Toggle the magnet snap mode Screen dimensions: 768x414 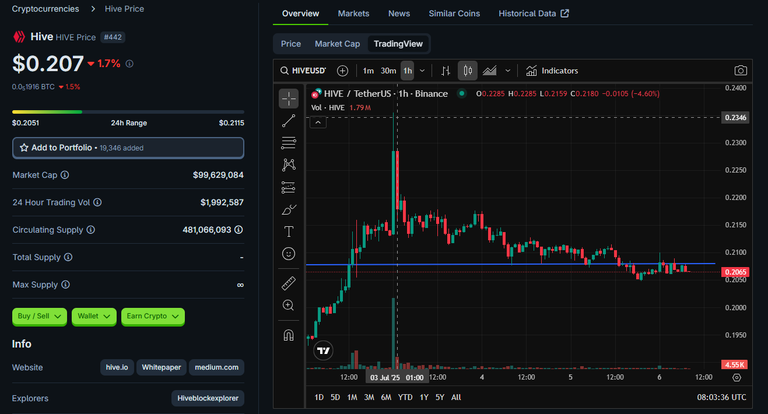[288, 335]
